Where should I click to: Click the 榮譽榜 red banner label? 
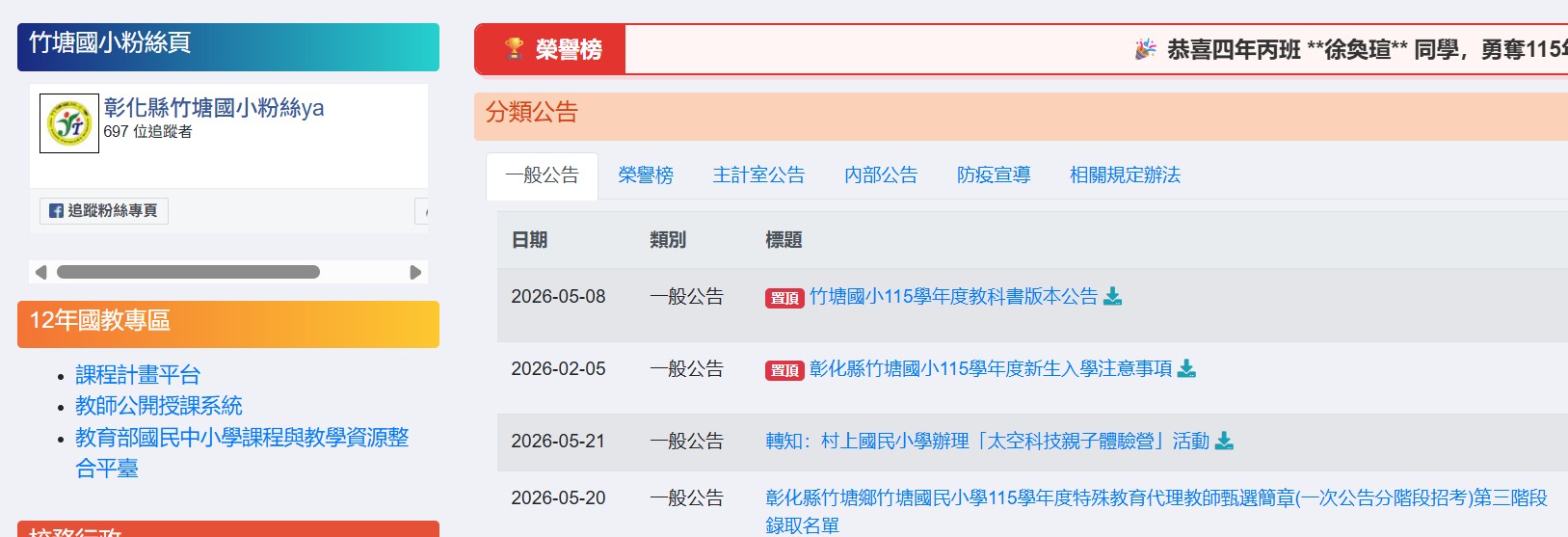pyautogui.click(x=550, y=49)
